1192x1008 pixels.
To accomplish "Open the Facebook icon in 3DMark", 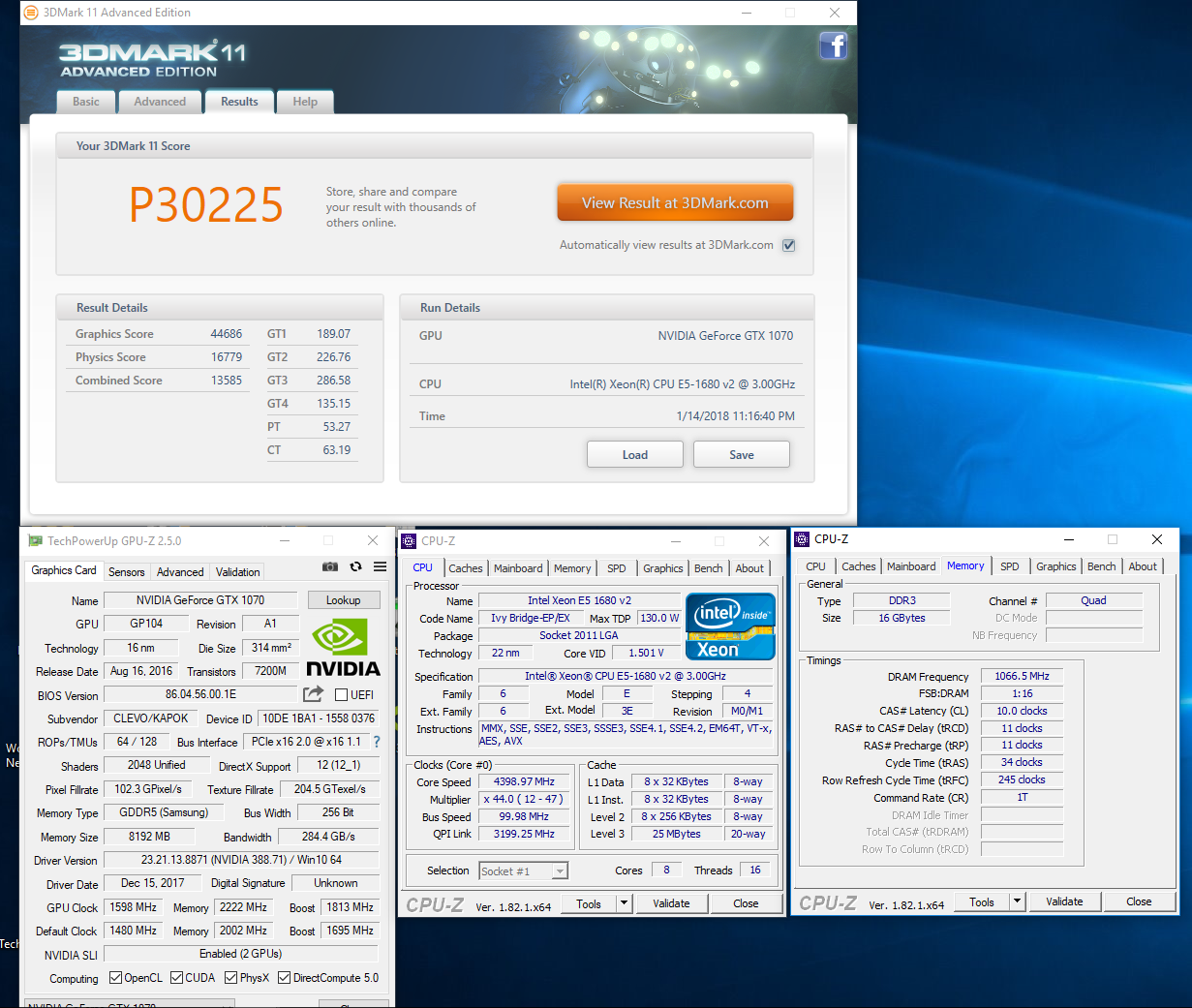I will tap(833, 46).
